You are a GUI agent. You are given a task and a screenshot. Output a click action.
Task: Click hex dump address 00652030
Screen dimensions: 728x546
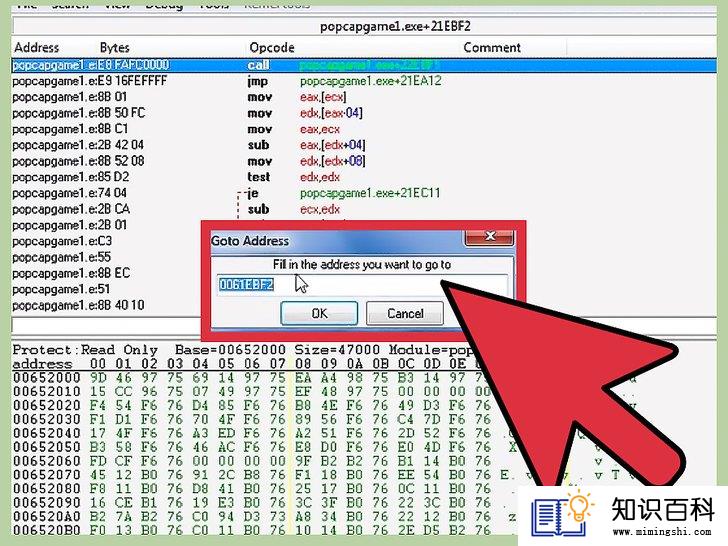tap(46, 419)
